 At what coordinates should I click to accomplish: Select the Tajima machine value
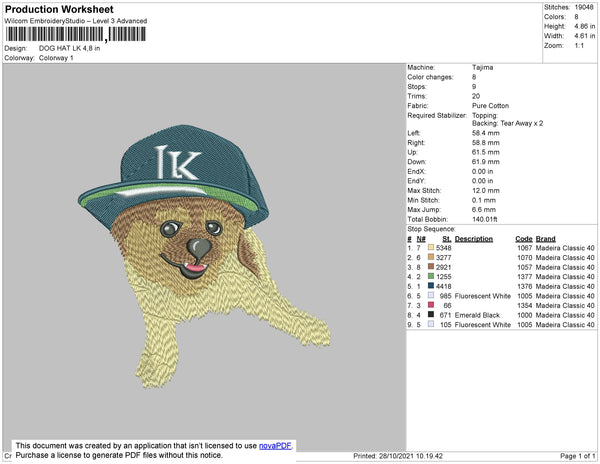point(482,68)
